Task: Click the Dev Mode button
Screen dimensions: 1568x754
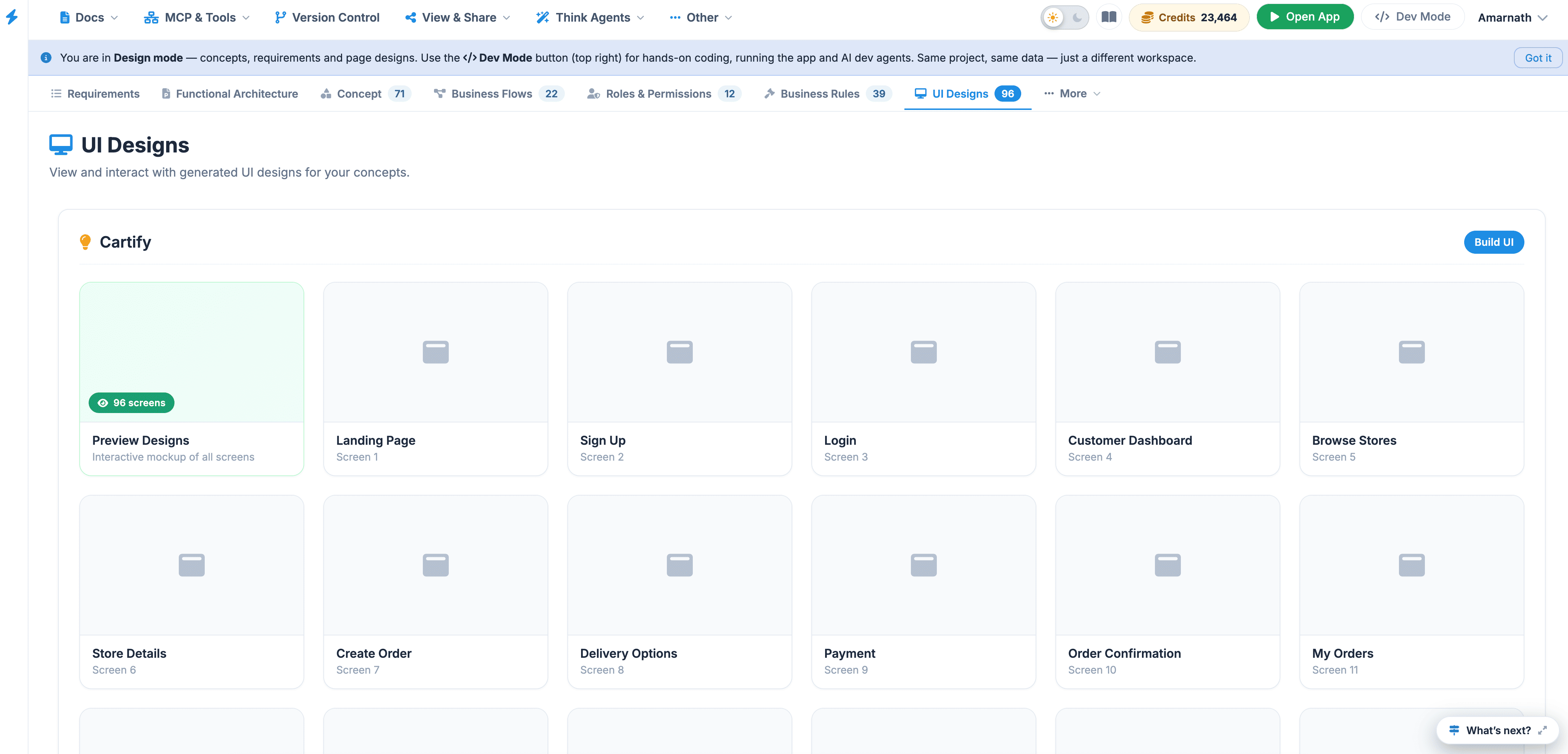Action: pos(1413,17)
